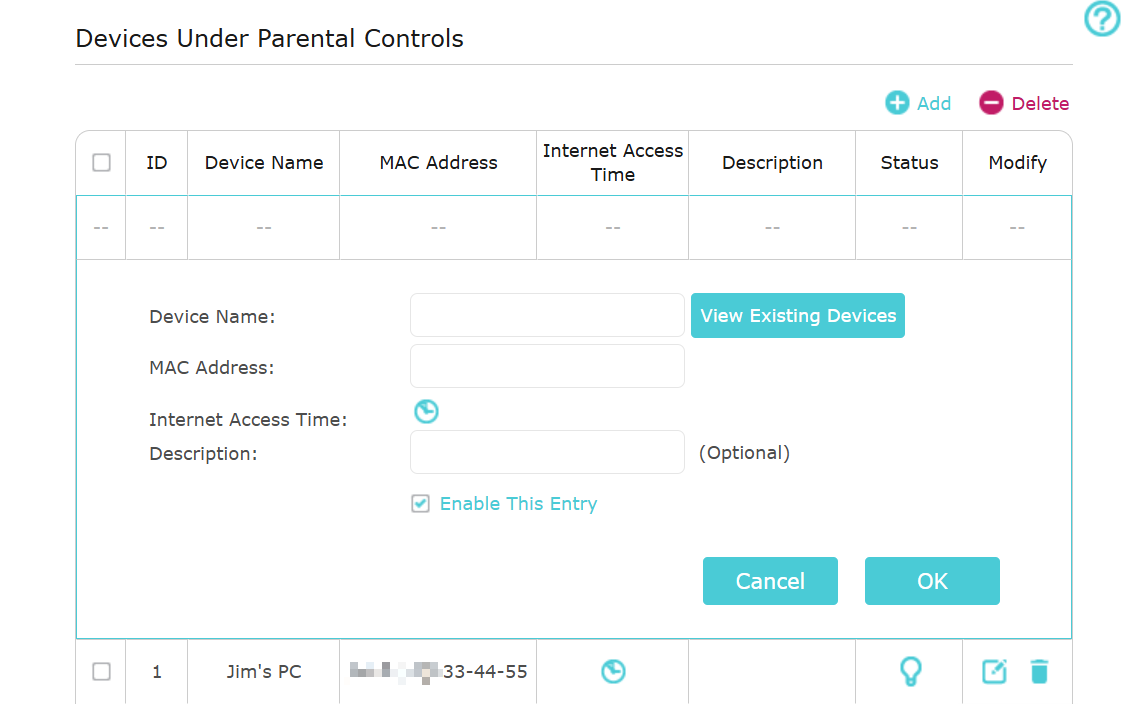
Task: Uncheck the Enable This Entry checkbox
Action: click(x=421, y=504)
